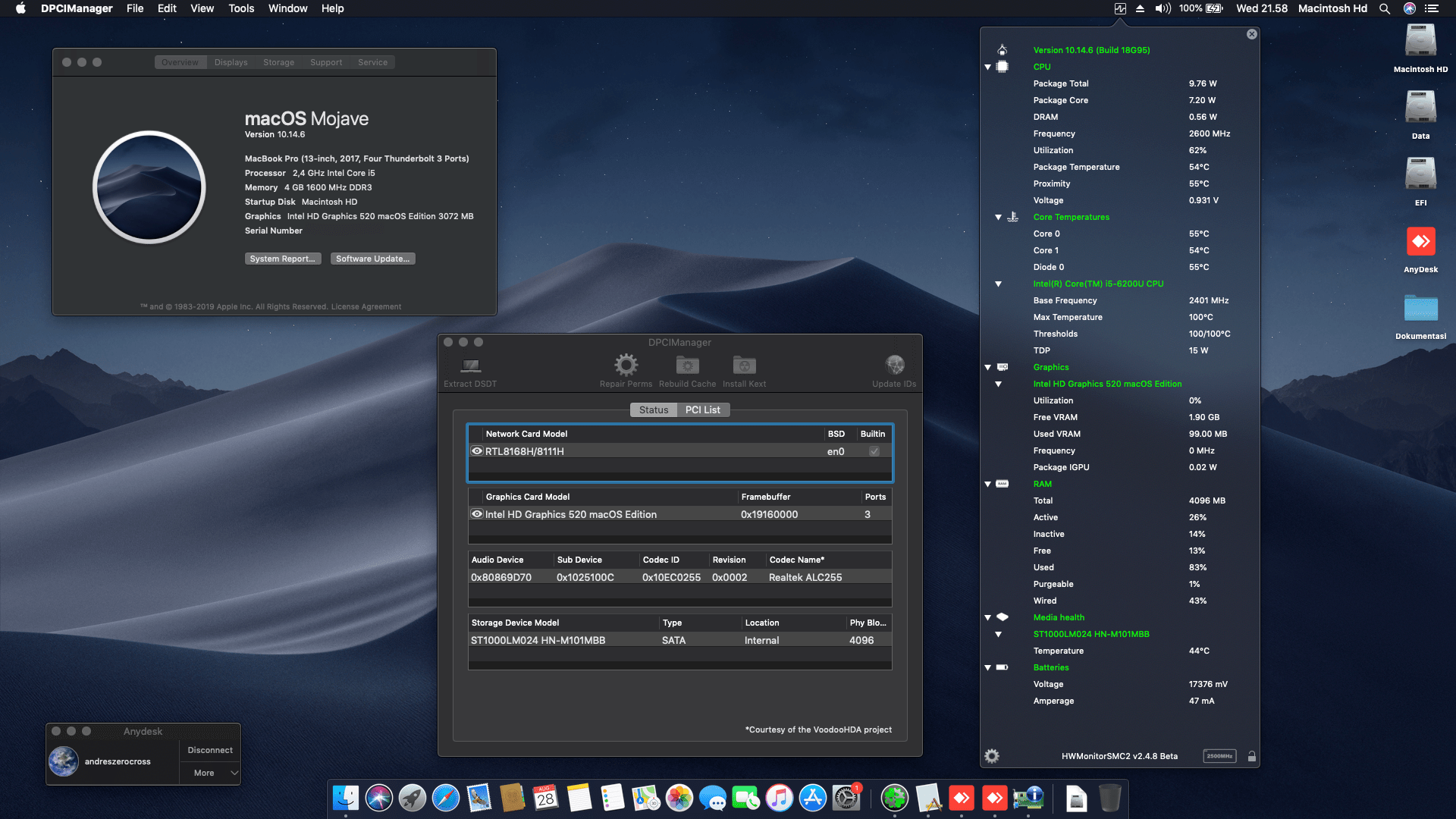The height and width of the screenshot is (819, 1456).
Task: Open Dokumentasi folder on desktop
Action: [1420, 309]
